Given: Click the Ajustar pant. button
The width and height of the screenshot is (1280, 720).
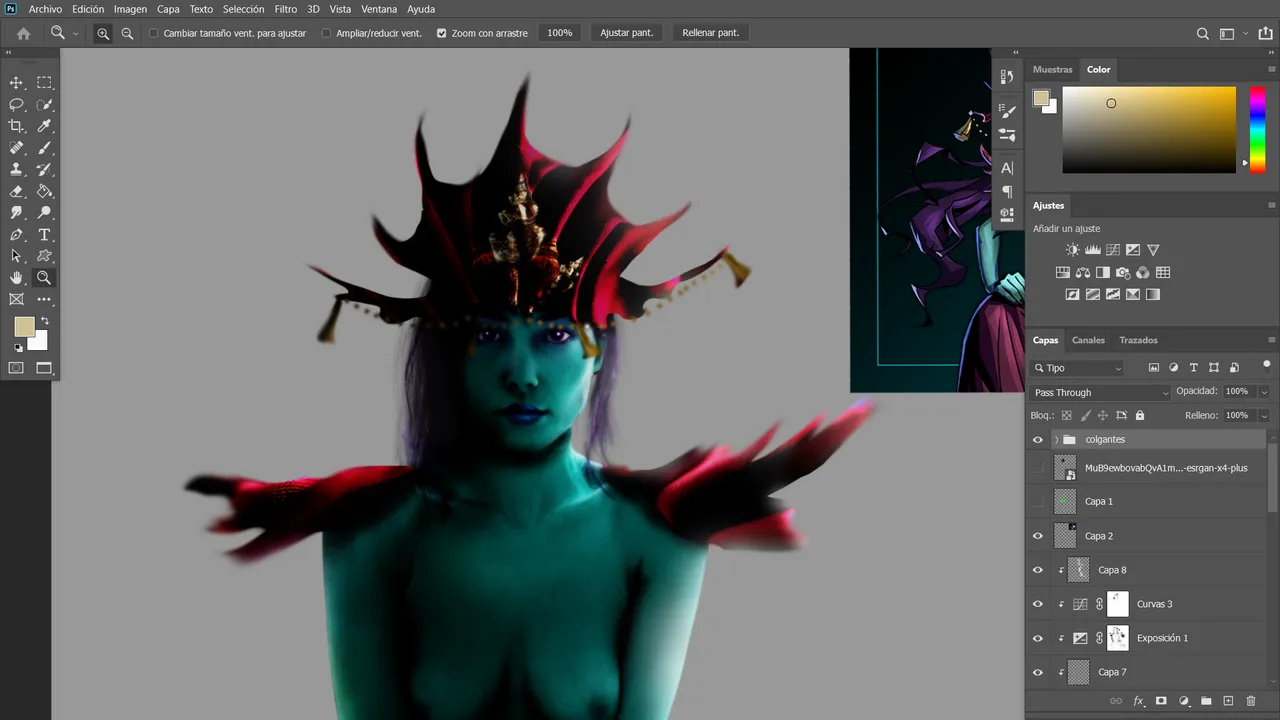Looking at the screenshot, I should coord(626,33).
